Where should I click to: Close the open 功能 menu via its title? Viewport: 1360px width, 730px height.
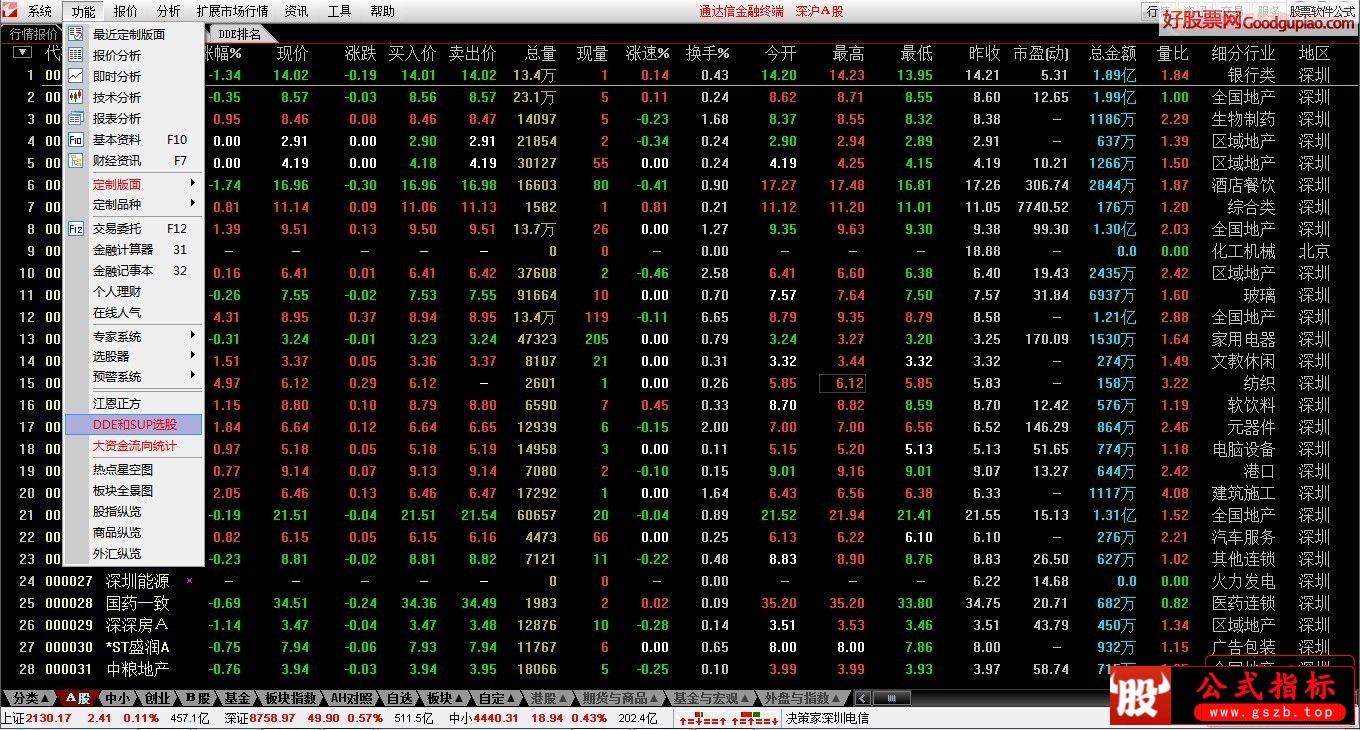click(x=84, y=12)
